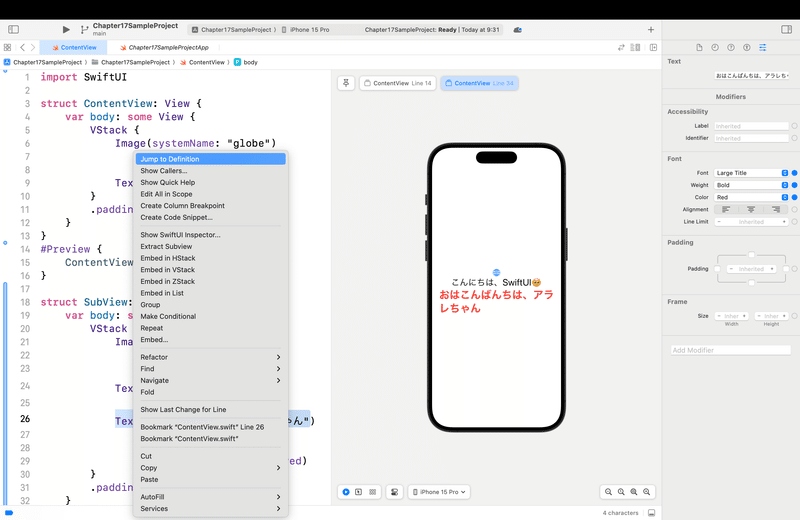Open the body breadcrumb item
The height and width of the screenshot is (520, 800).
[246, 62]
